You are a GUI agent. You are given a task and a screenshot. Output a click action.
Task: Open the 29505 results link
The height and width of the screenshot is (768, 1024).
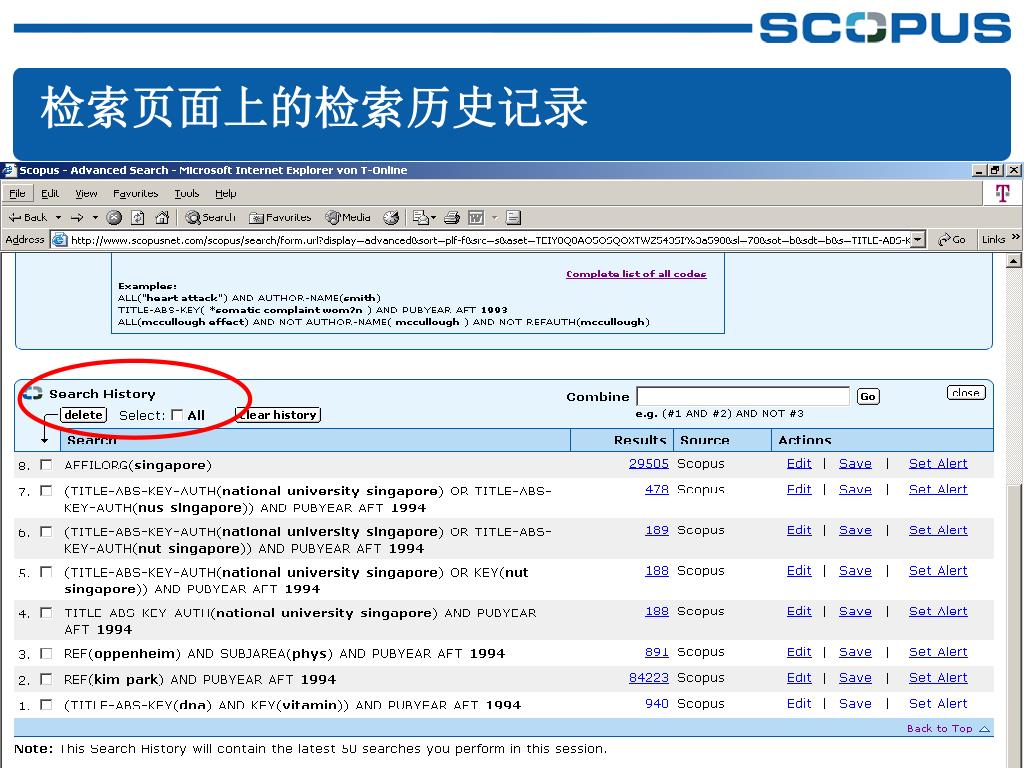[x=648, y=463]
